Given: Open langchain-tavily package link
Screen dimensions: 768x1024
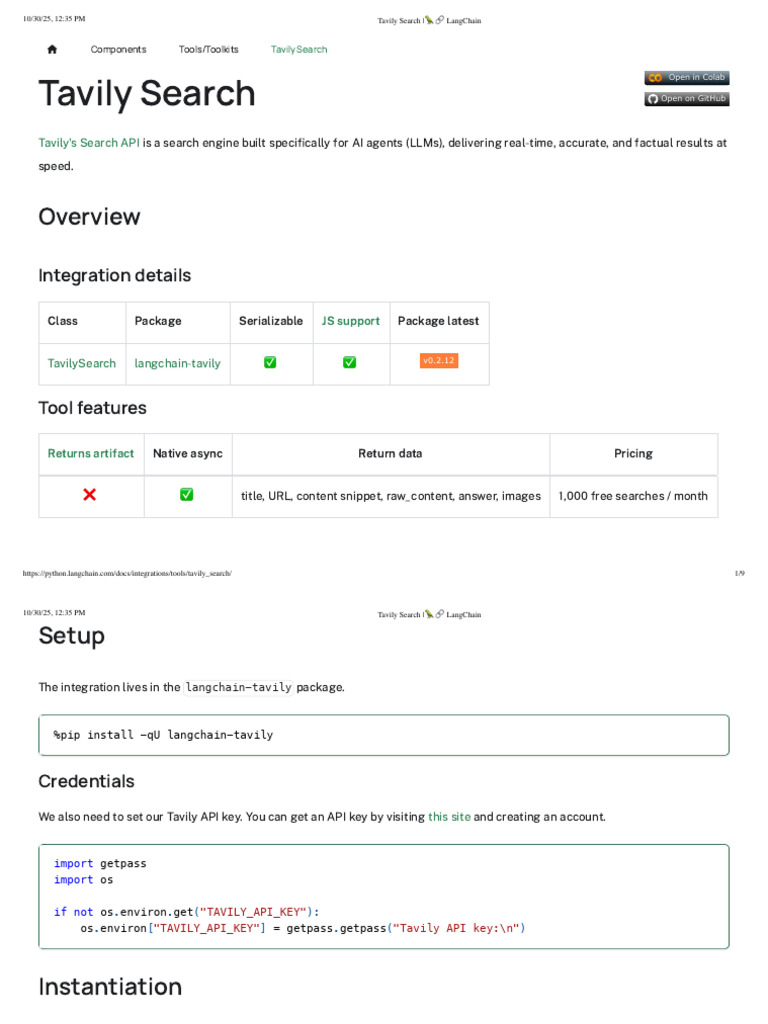Looking at the screenshot, I should tap(178, 363).
